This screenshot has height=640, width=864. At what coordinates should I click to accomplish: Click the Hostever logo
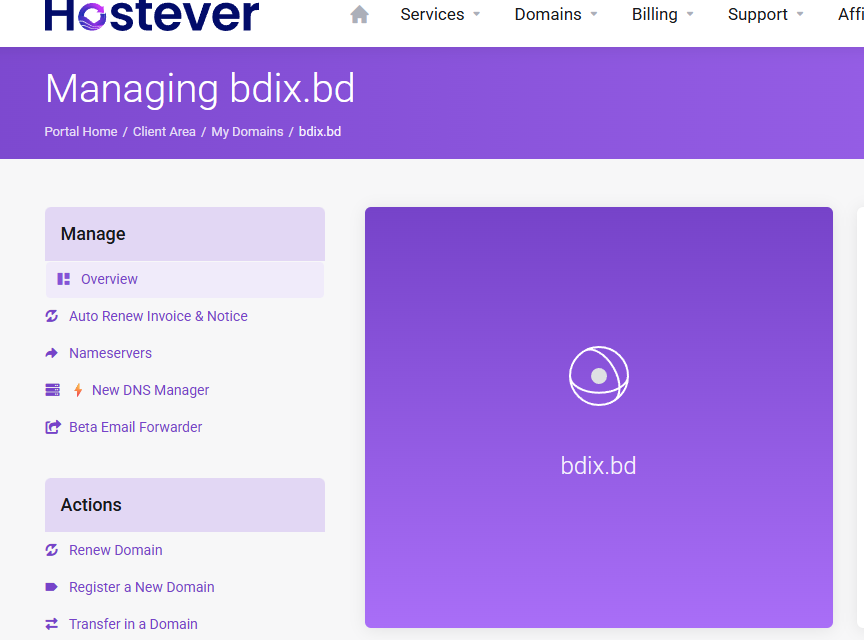(x=152, y=14)
